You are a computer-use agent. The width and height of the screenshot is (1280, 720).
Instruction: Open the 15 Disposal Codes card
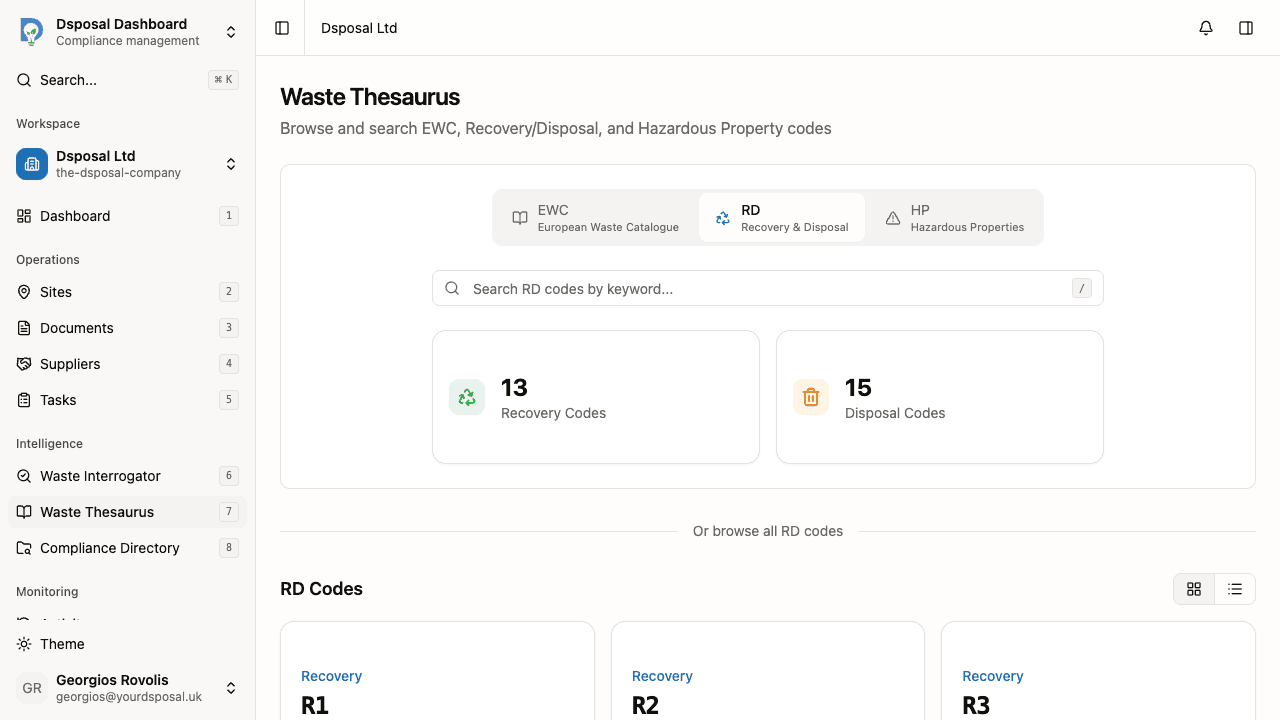pyautogui.click(x=939, y=397)
